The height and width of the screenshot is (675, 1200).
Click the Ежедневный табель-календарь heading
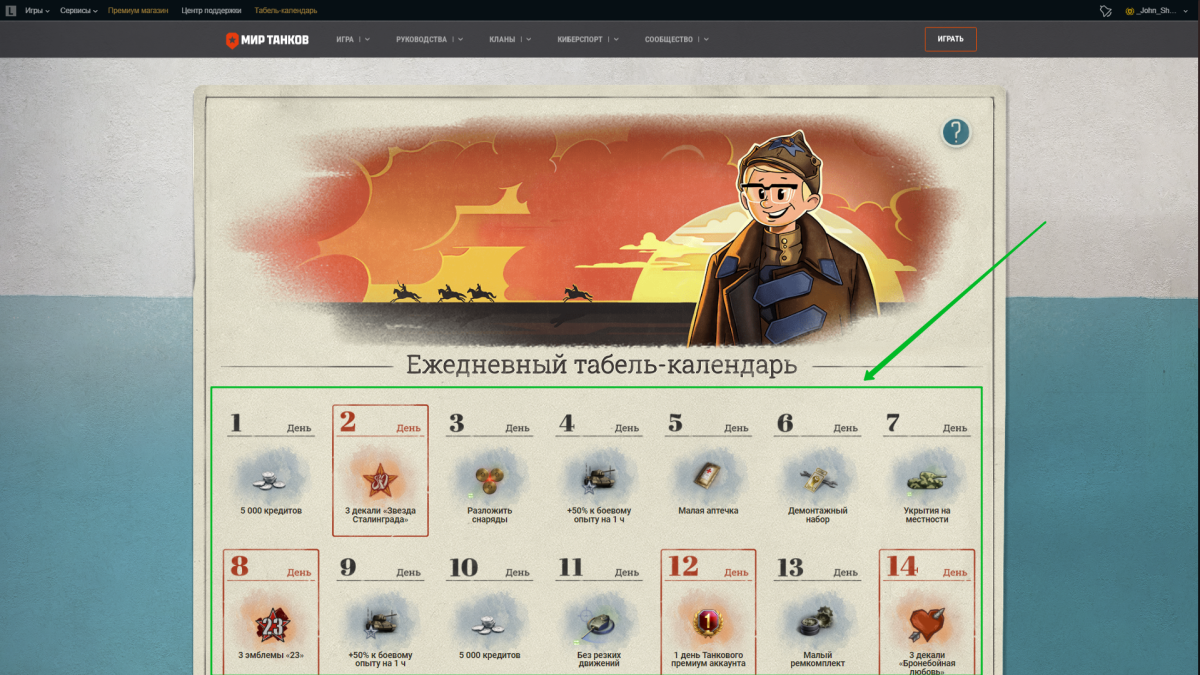click(x=601, y=365)
